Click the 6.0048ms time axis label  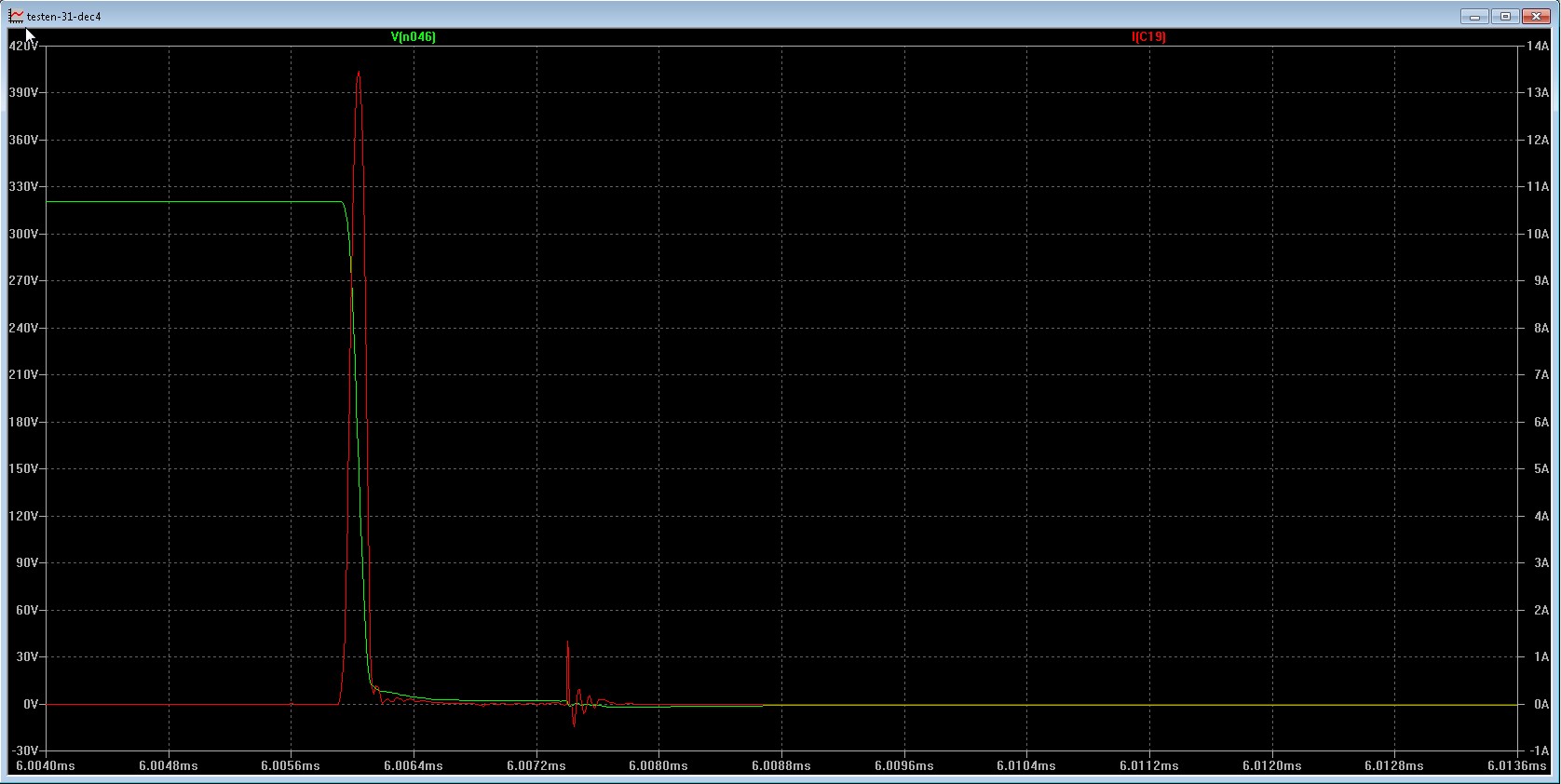point(169,766)
